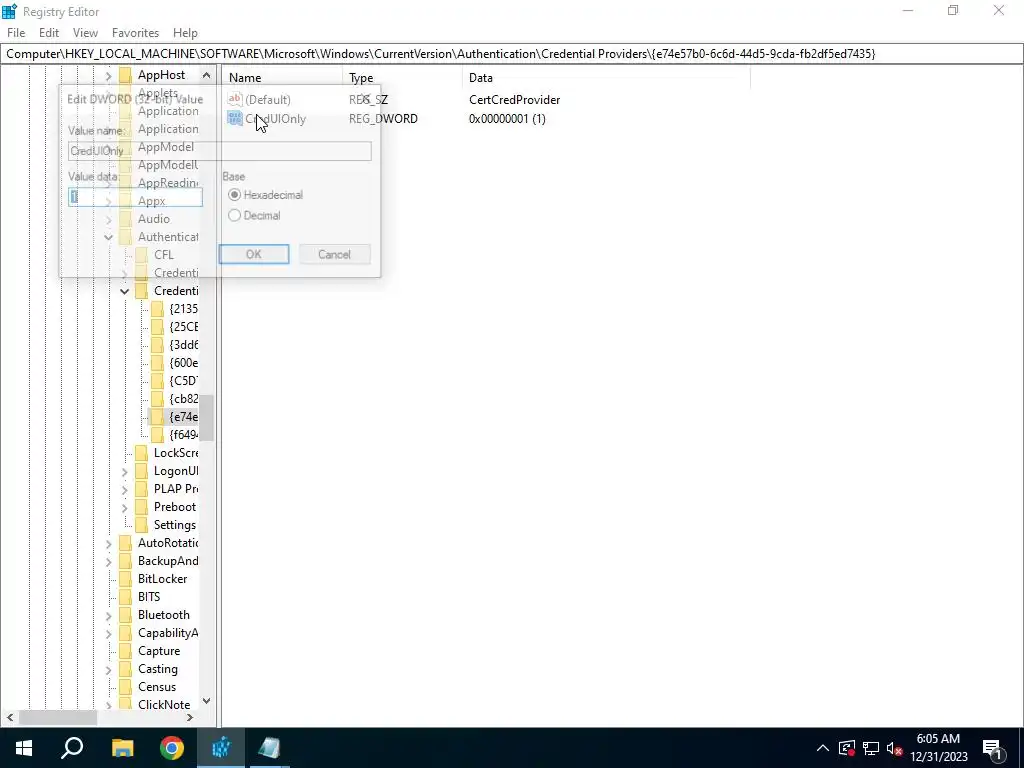Screen dimensions: 1024x768
Task: Expand the PLAP Pr key
Action: click(124, 488)
